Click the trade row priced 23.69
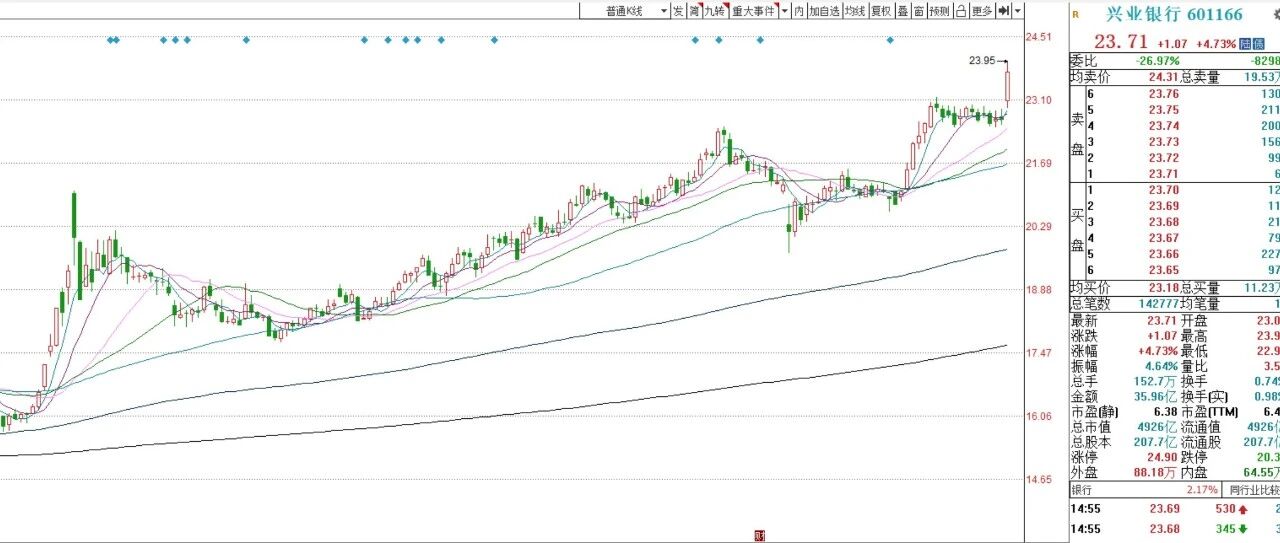 tap(1175, 510)
